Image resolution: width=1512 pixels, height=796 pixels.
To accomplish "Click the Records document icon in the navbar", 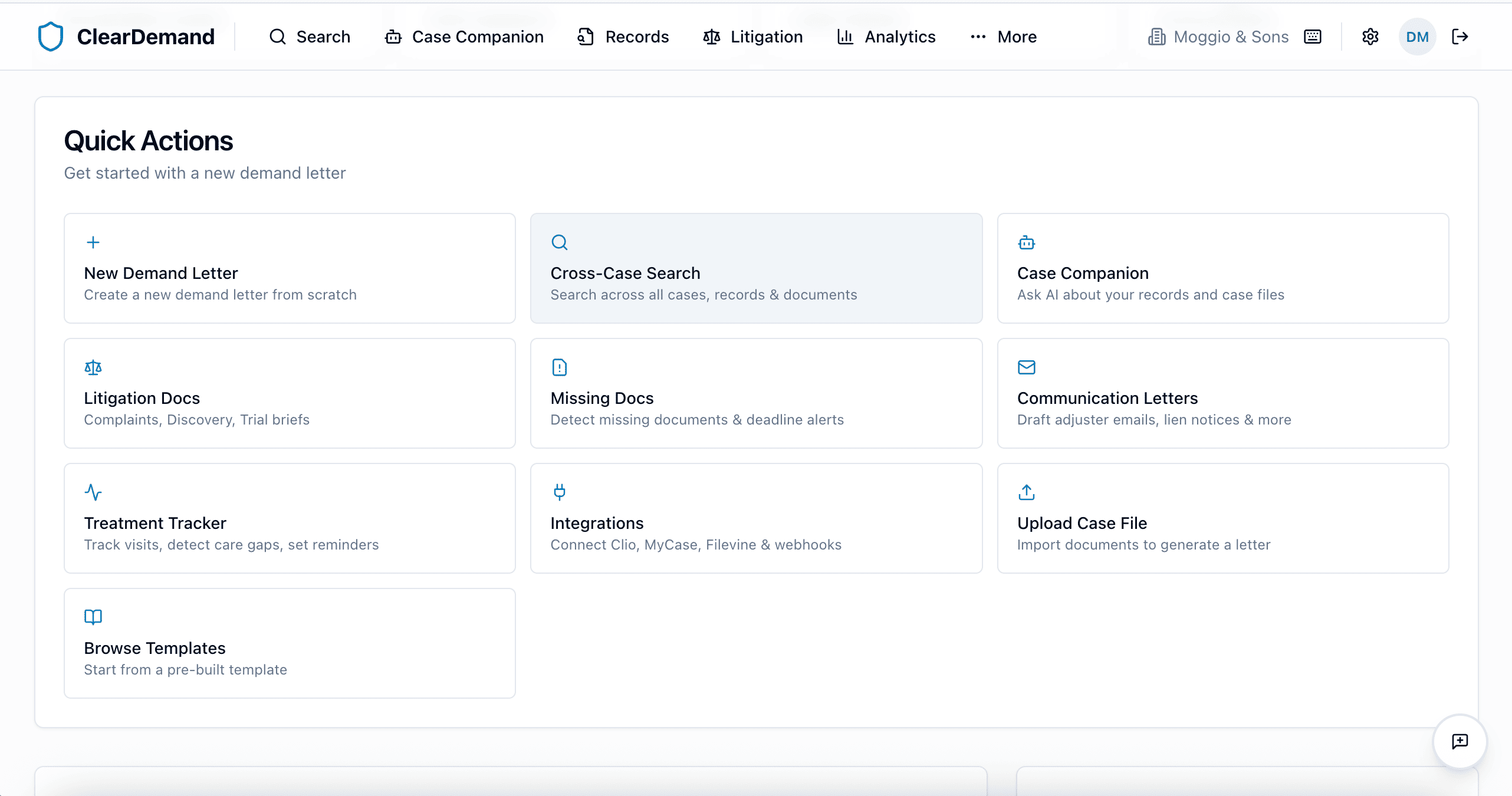I will point(585,36).
